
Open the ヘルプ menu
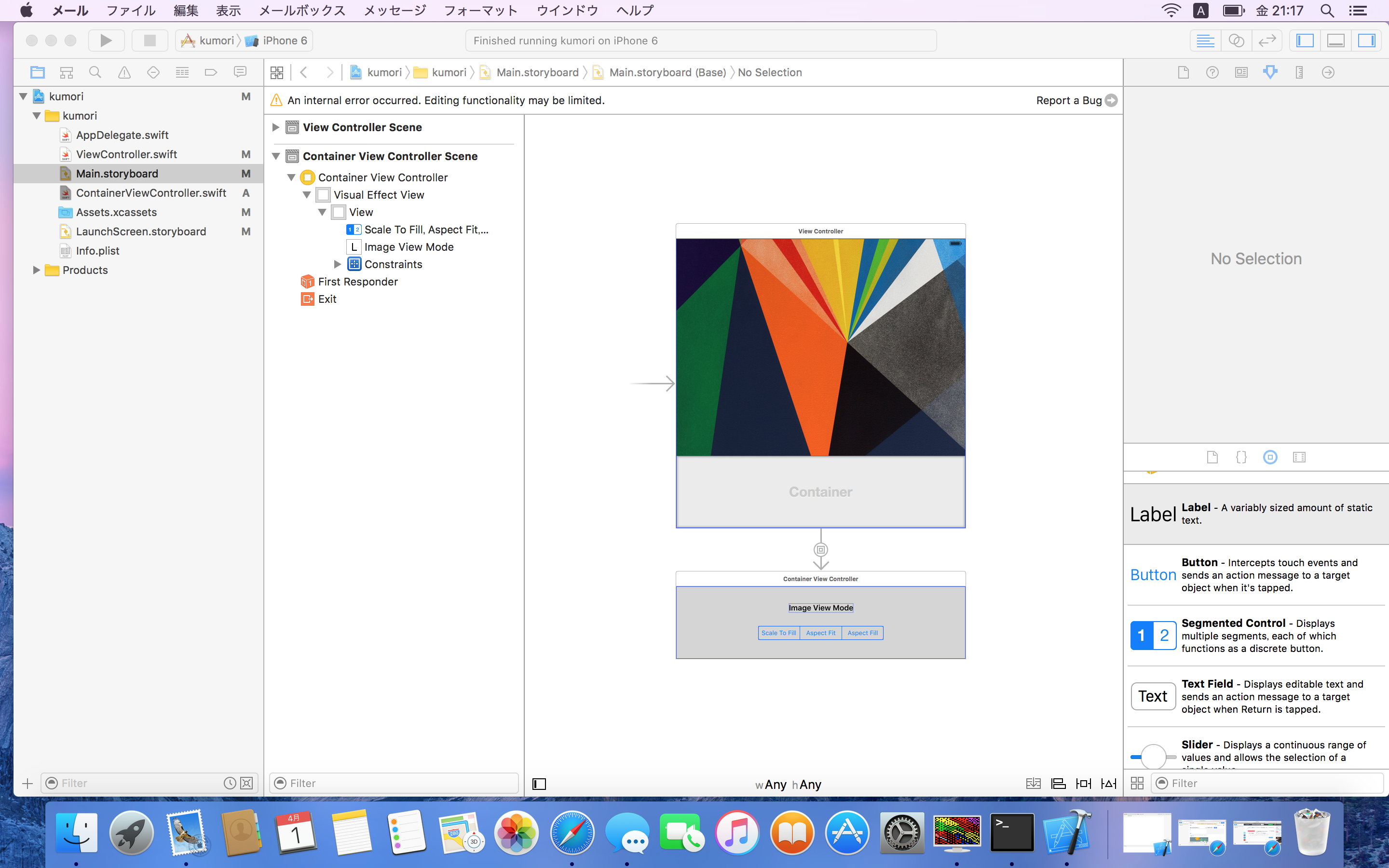coord(634,10)
